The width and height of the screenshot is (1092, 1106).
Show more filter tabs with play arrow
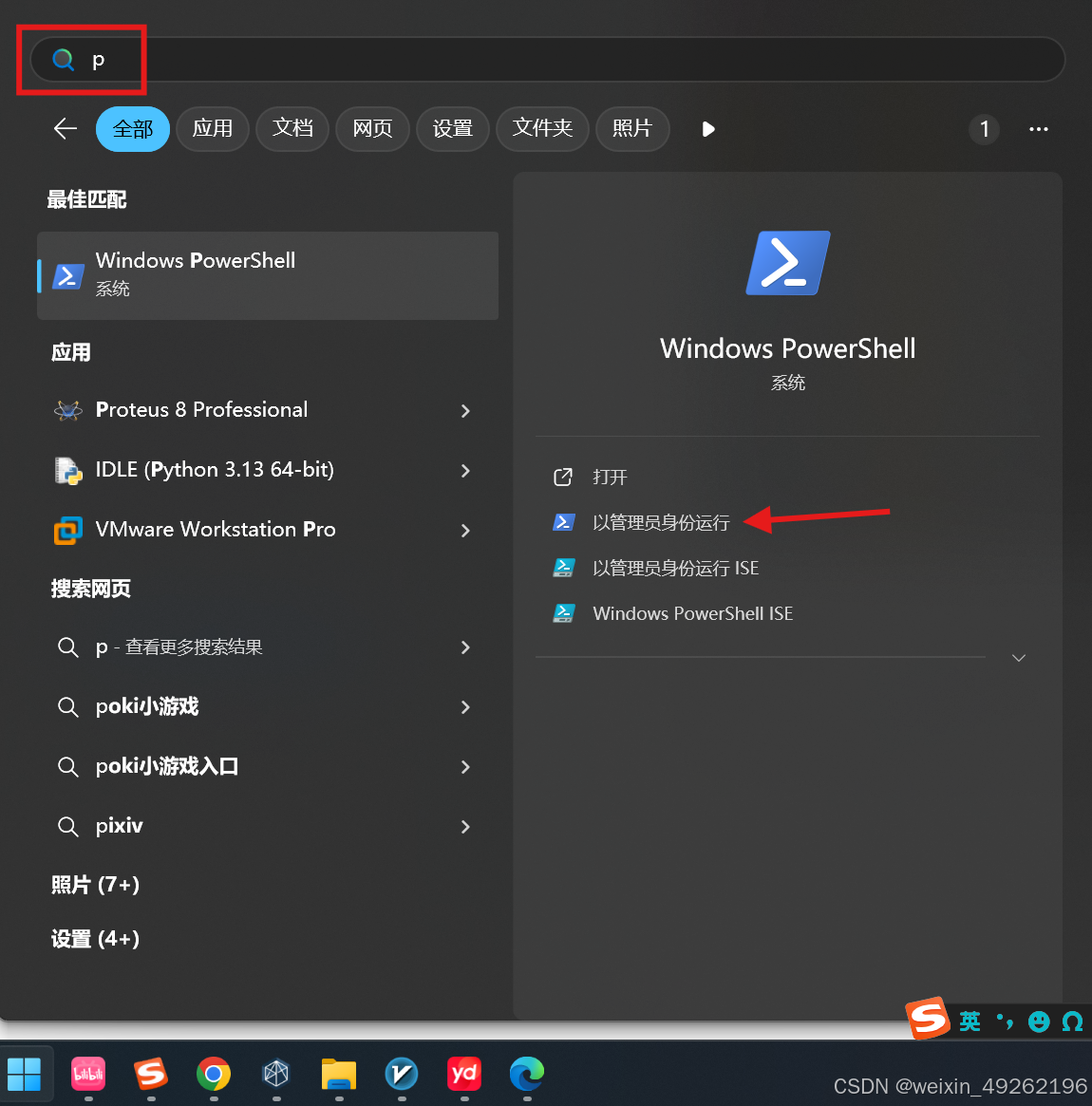[708, 129]
